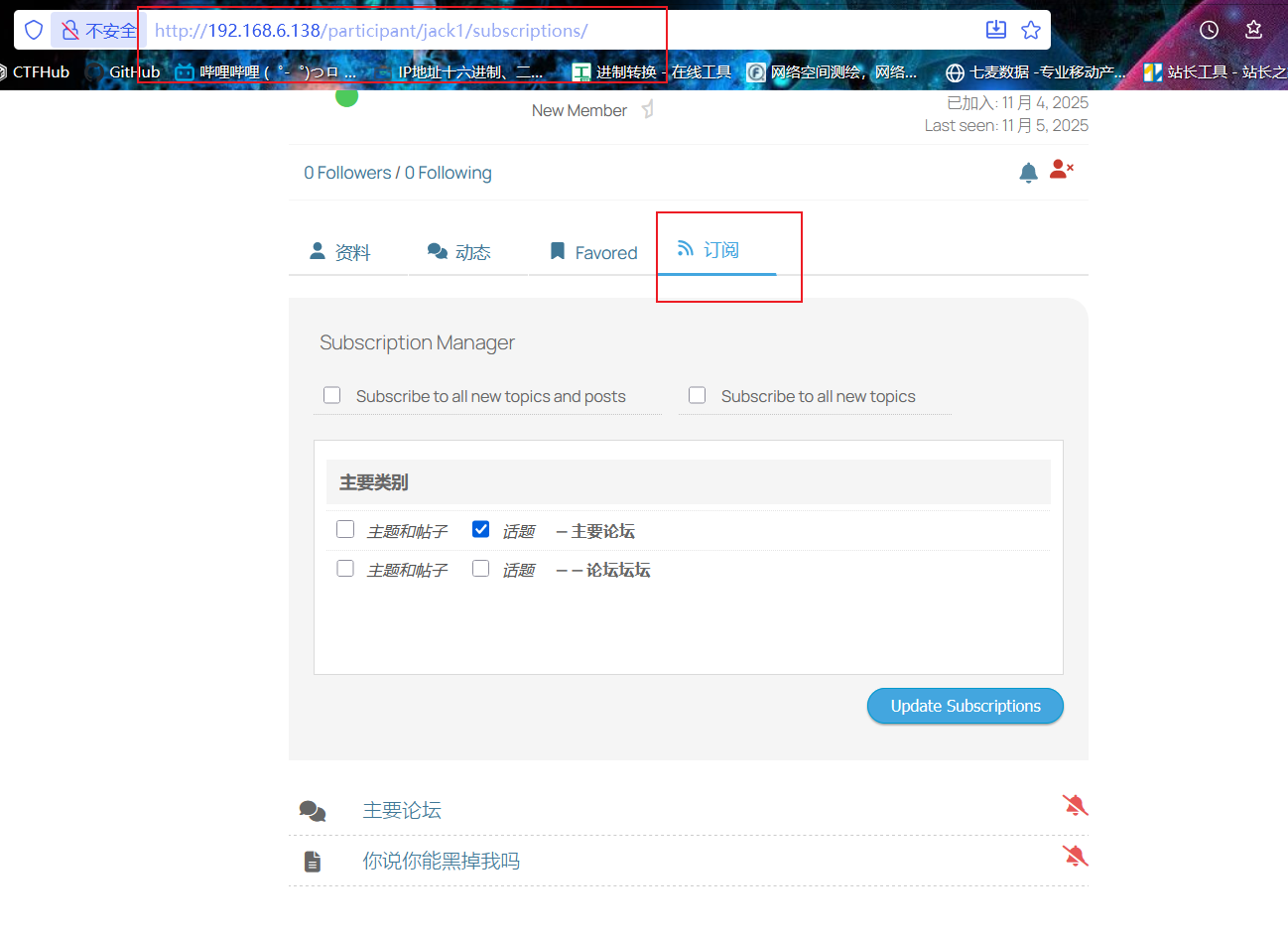Click inside the address bar URL field

click(x=397, y=30)
